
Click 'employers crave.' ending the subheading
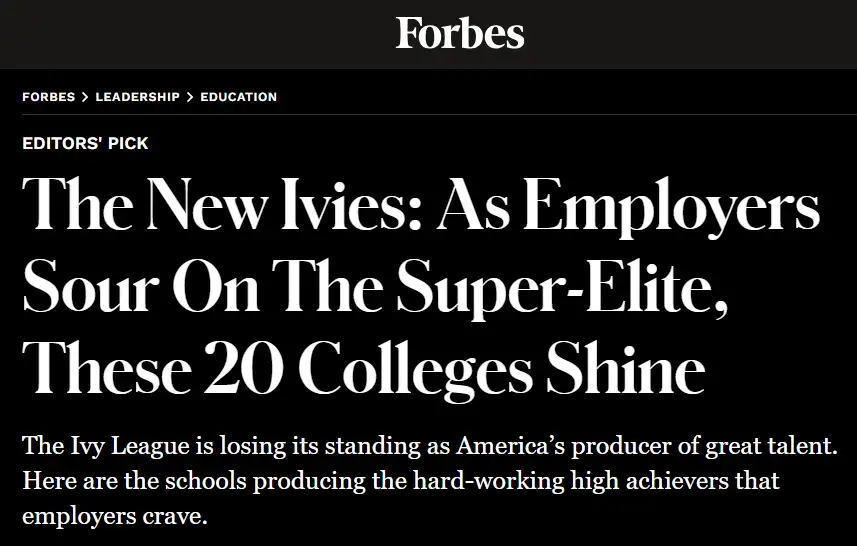click(115, 517)
